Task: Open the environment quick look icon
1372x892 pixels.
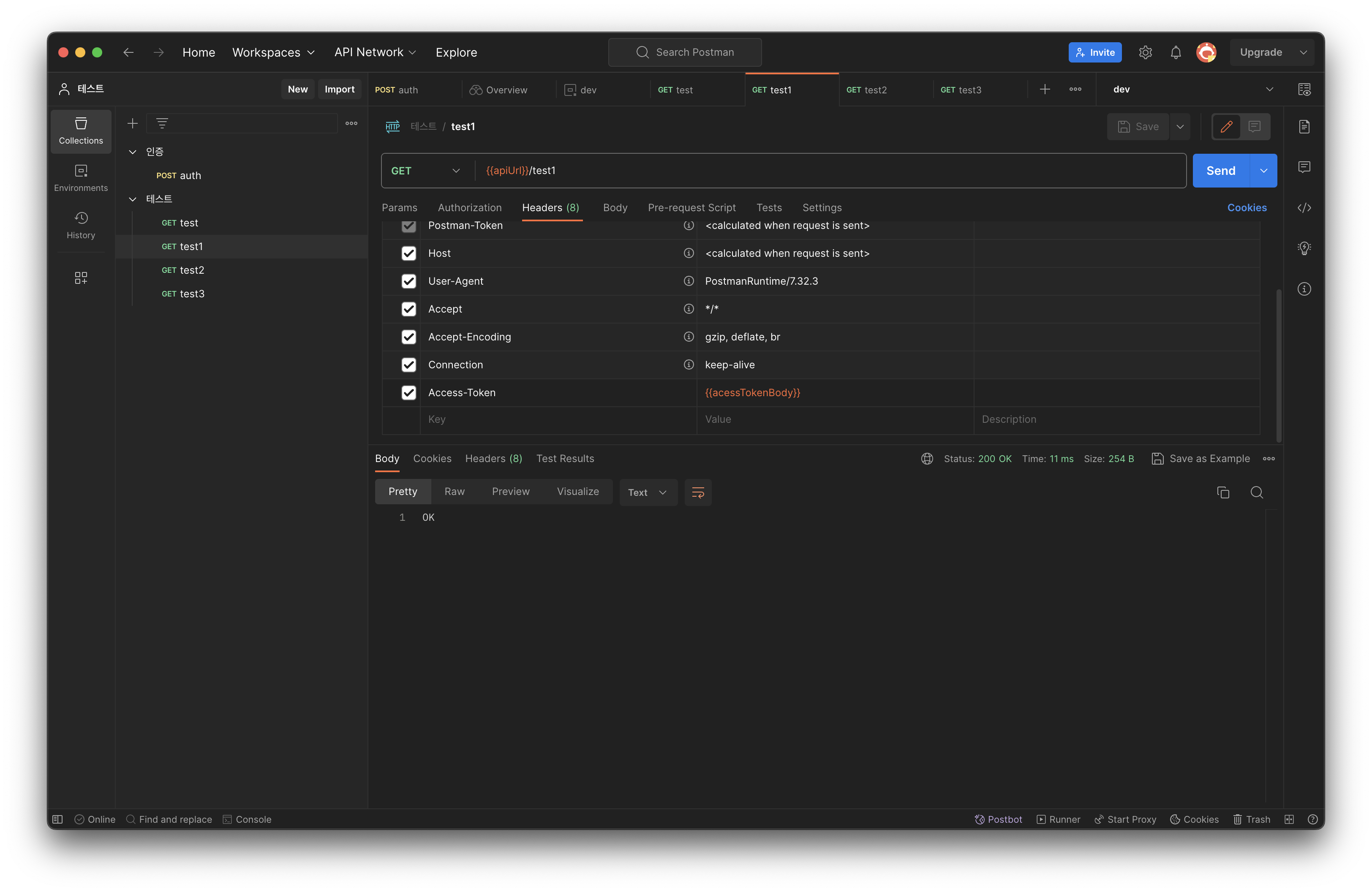Action: 1304,89
